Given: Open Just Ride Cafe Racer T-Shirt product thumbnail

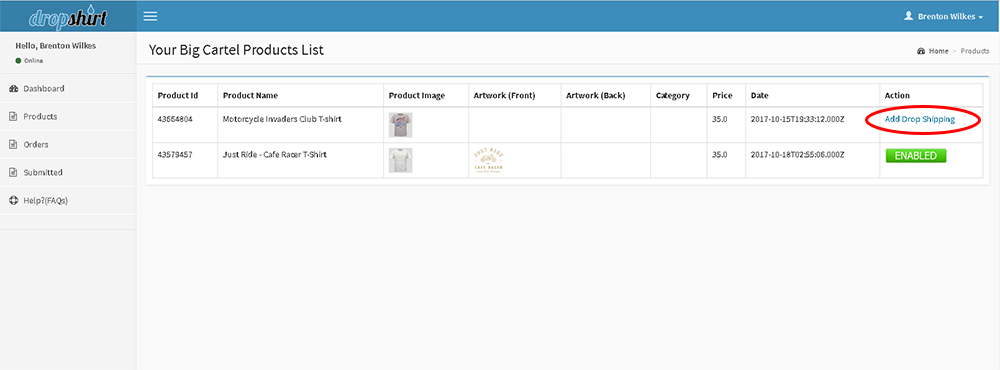Looking at the screenshot, I should [x=401, y=161].
